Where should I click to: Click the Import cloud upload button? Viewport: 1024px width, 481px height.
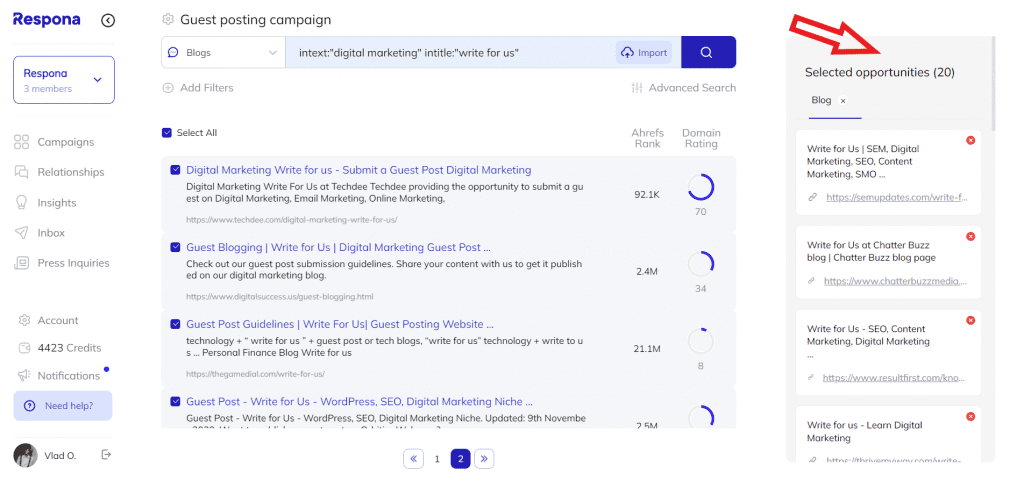click(644, 53)
